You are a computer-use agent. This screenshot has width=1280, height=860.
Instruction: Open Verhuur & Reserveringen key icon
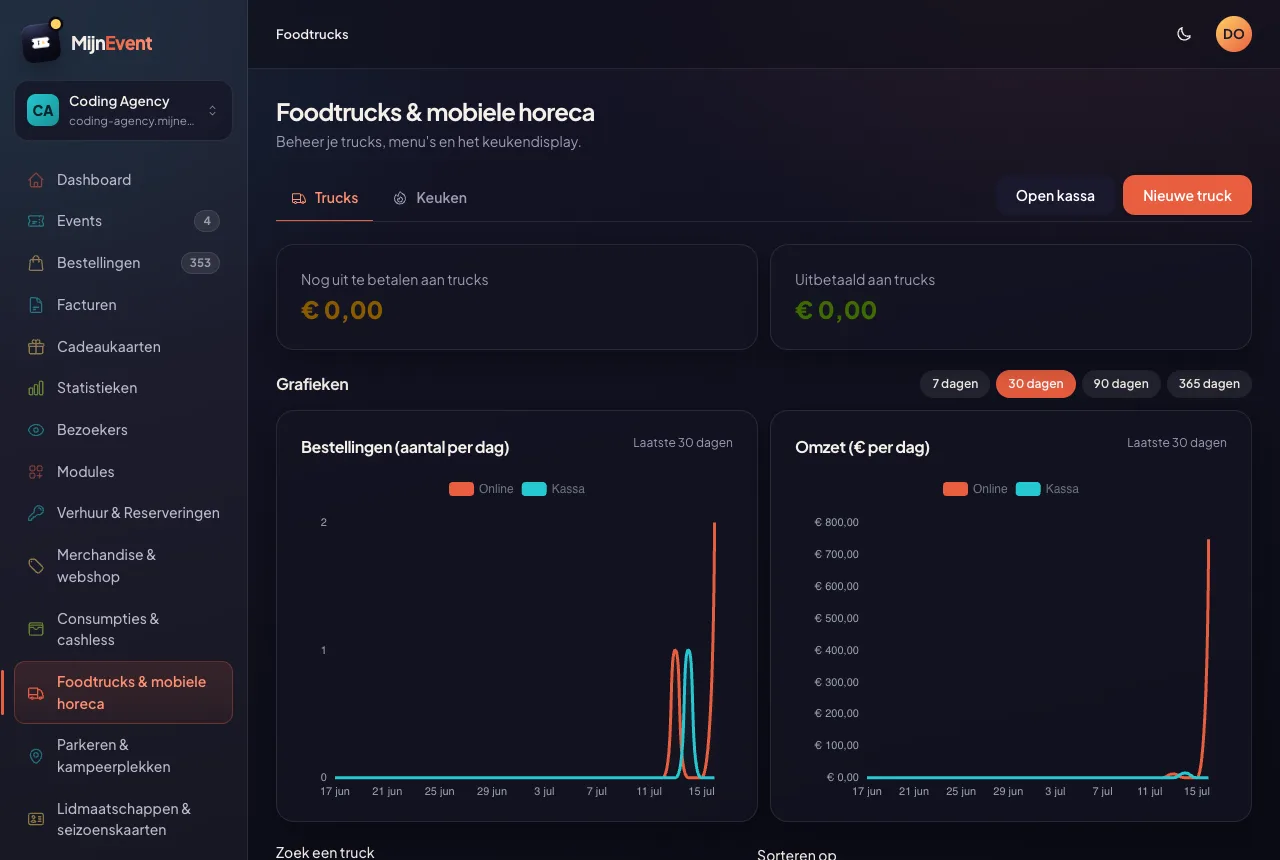pyautogui.click(x=36, y=513)
